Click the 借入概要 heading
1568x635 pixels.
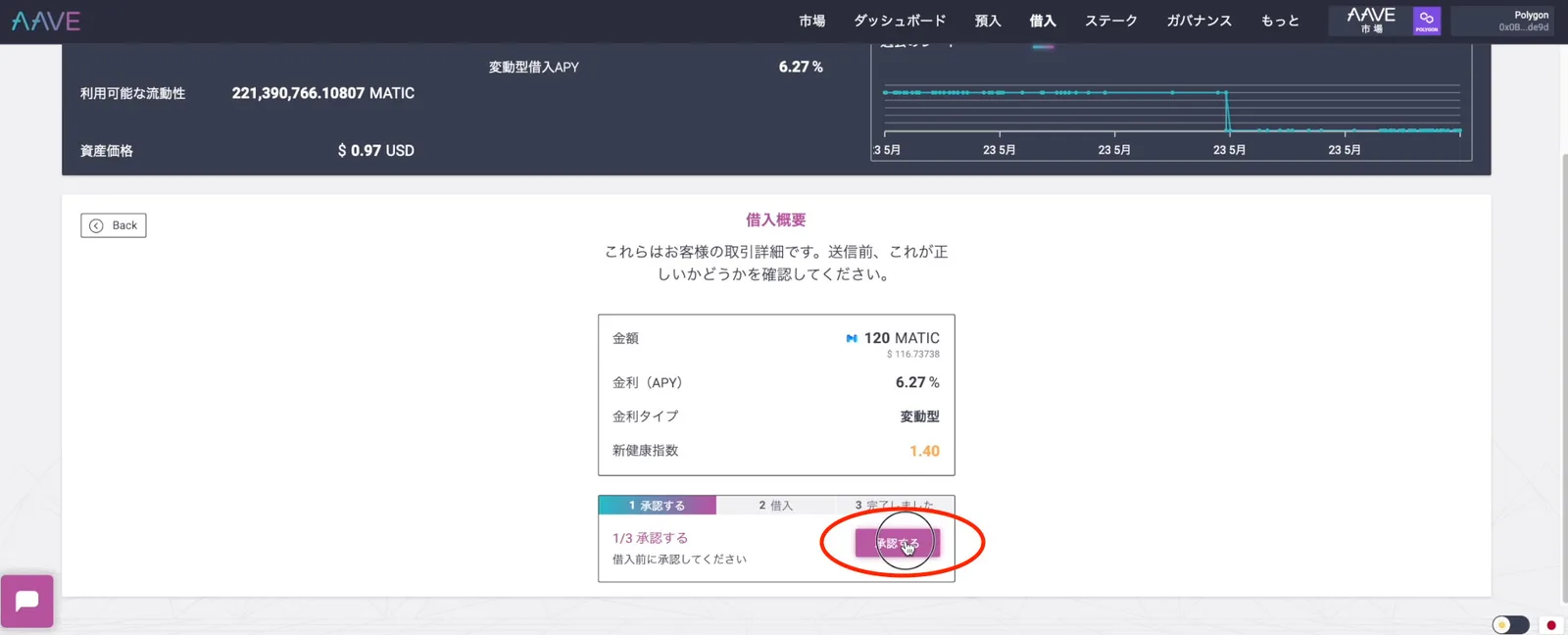tap(776, 220)
